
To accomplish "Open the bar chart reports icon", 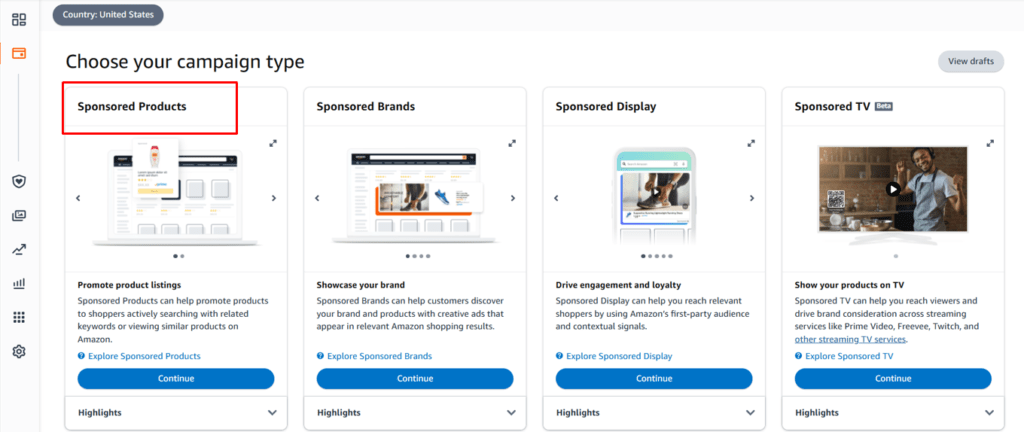I will (19, 283).
